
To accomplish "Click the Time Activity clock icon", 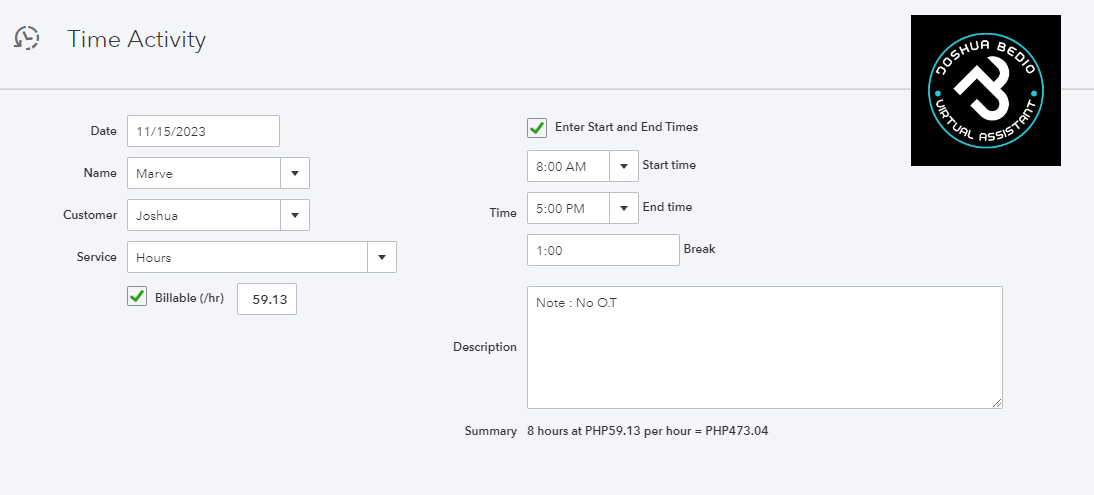I will pyautogui.click(x=27, y=39).
